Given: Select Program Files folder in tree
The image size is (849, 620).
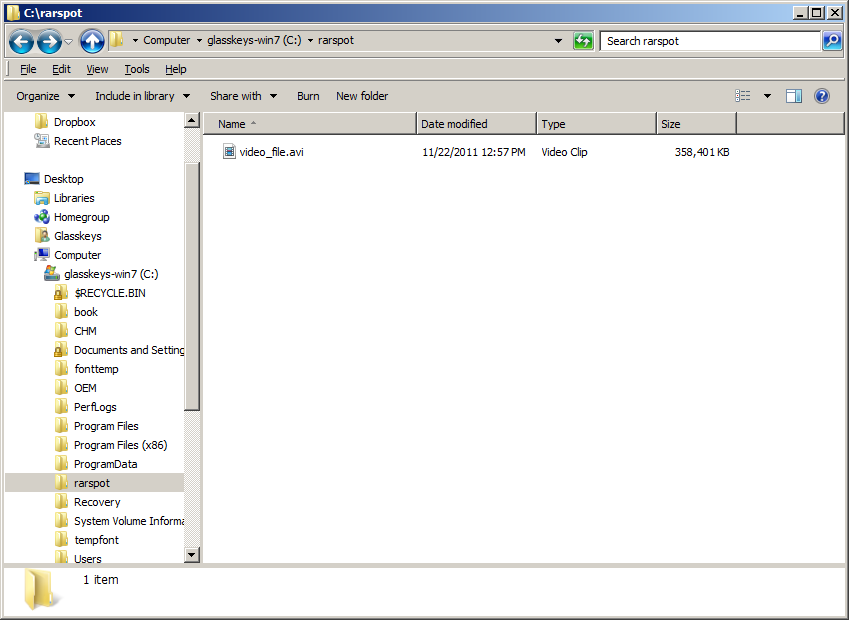Looking at the screenshot, I should (106, 426).
